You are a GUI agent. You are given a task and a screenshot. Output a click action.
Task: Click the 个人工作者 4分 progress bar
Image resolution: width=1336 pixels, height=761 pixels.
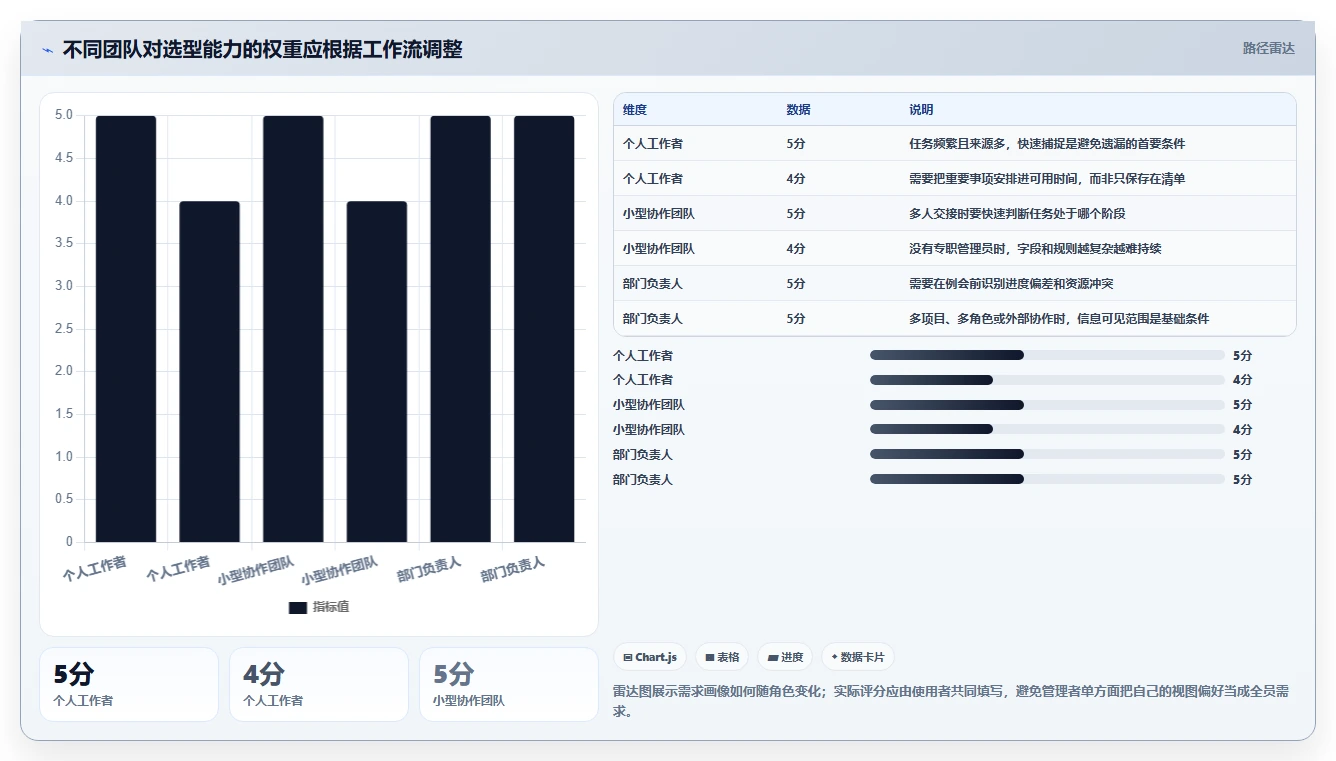pos(1047,380)
